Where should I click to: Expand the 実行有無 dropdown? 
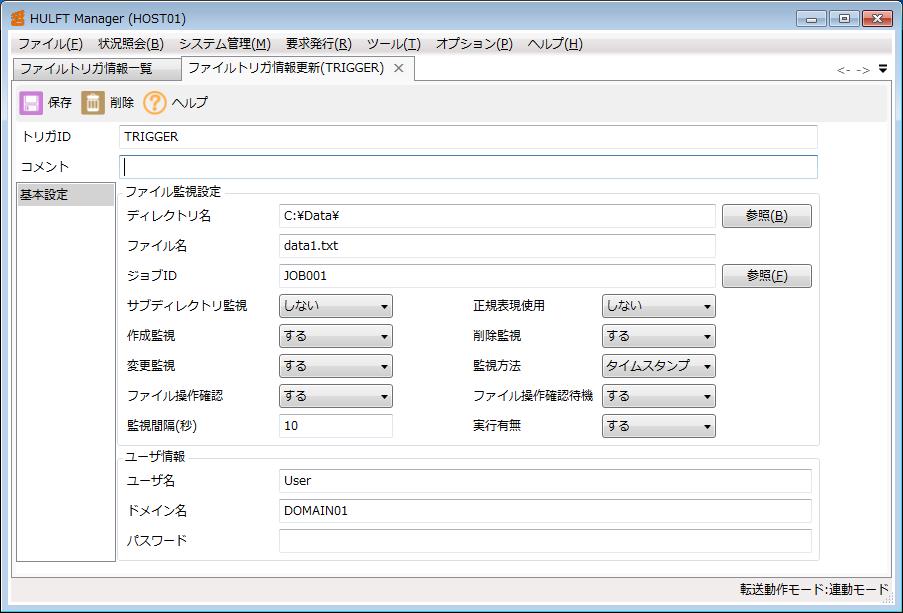[659, 426]
